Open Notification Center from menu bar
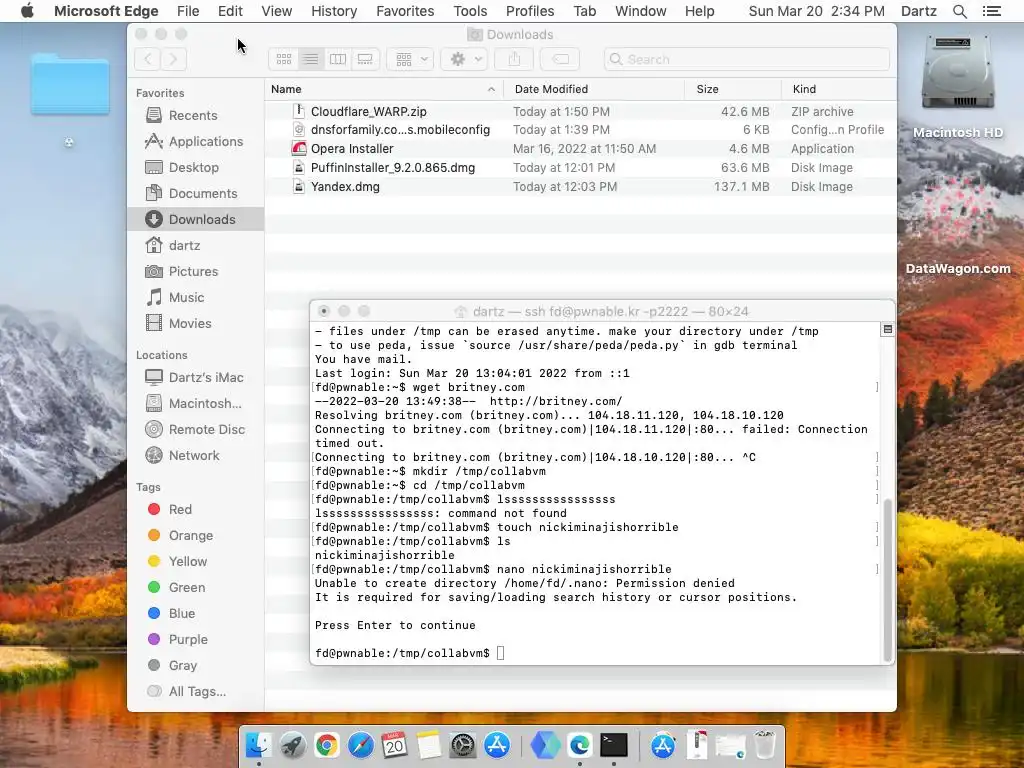Screen dimensions: 1024x768 pyautogui.click(x=992, y=11)
